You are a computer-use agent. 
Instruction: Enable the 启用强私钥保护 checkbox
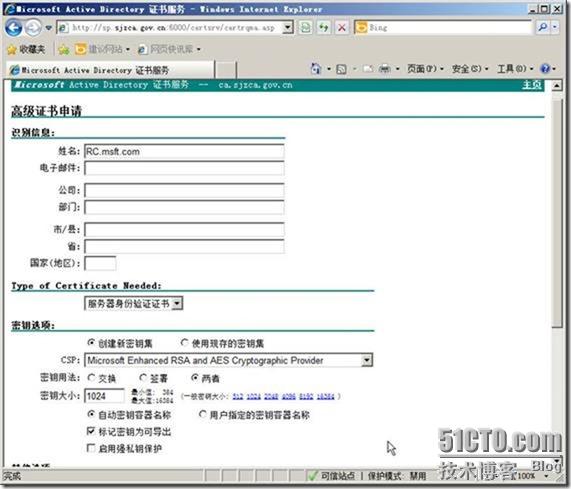tap(91, 448)
